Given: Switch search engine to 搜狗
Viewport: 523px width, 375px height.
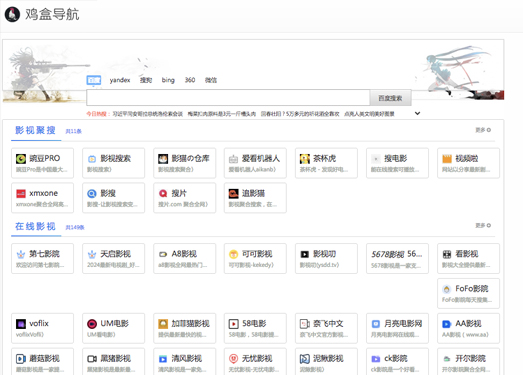Looking at the screenshot, I should tap(146, 80).
